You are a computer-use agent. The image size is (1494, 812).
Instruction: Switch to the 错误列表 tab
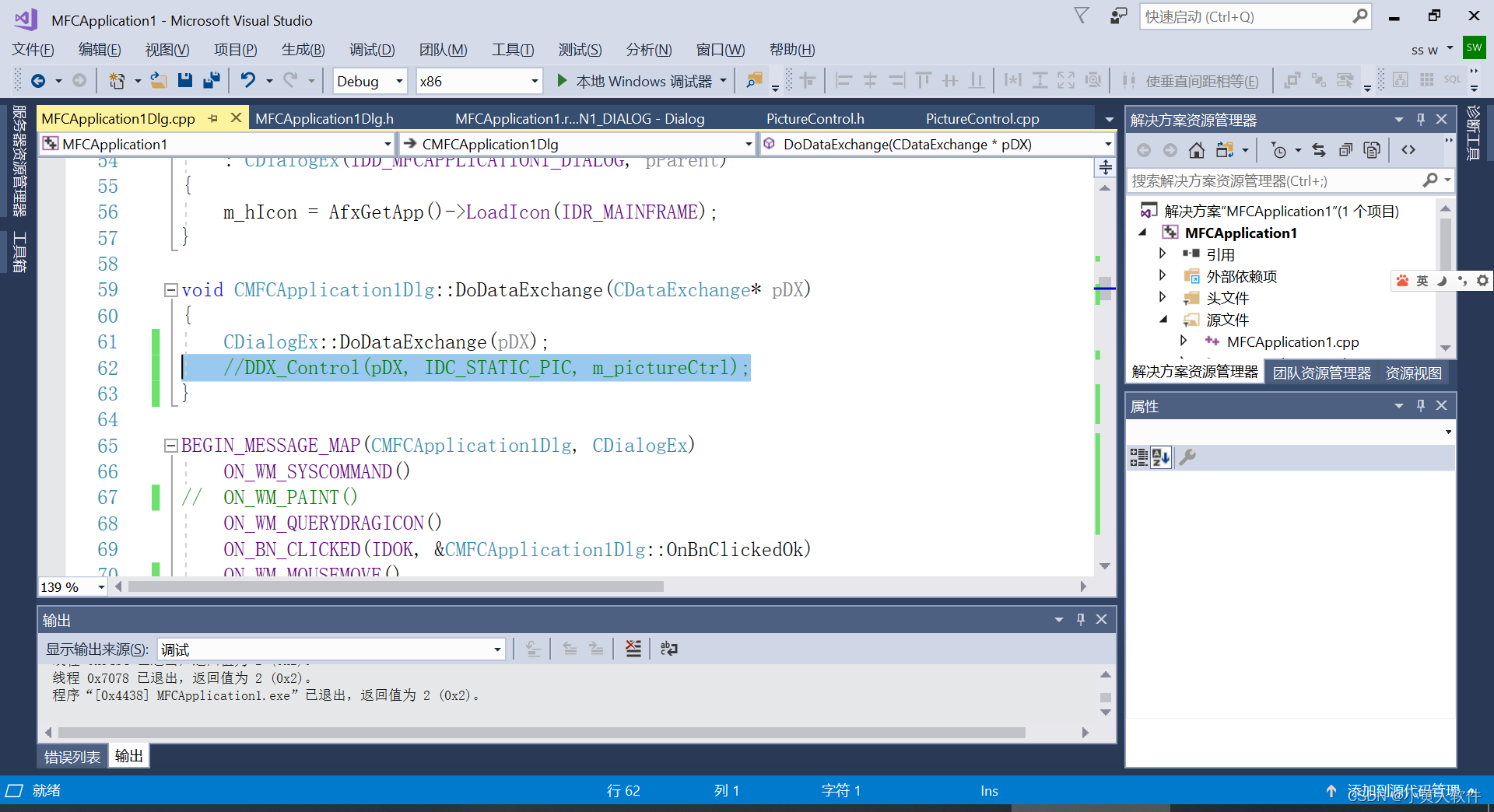(x=72, y=756)
